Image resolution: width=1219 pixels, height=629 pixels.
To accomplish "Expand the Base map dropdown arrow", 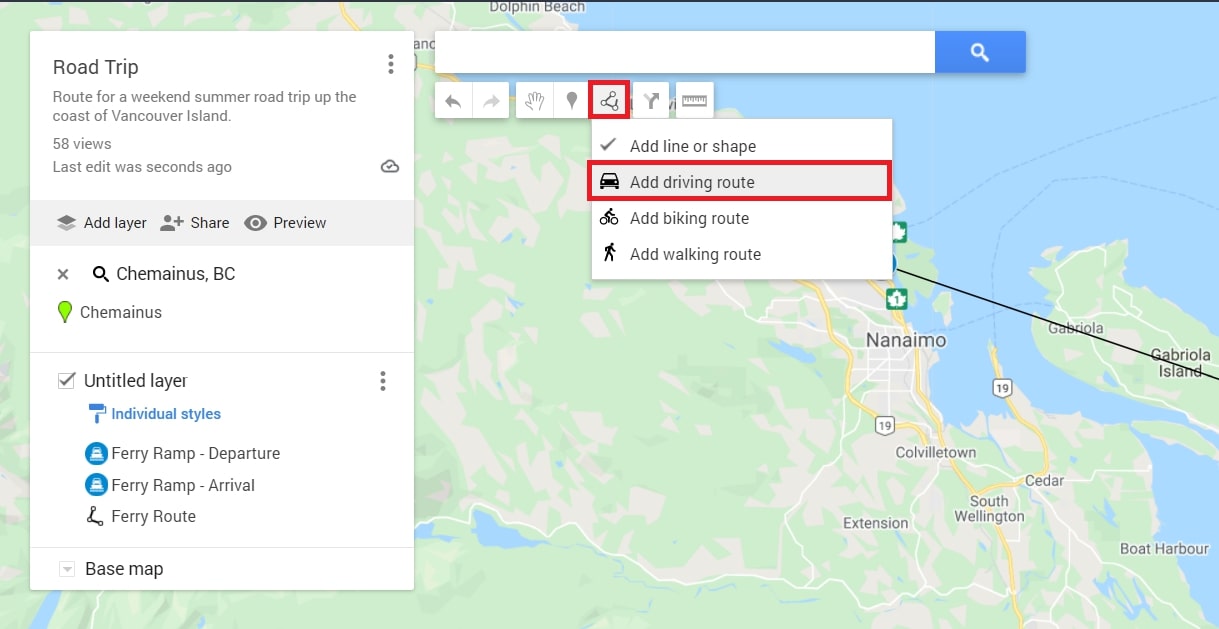I will [67, 569].
